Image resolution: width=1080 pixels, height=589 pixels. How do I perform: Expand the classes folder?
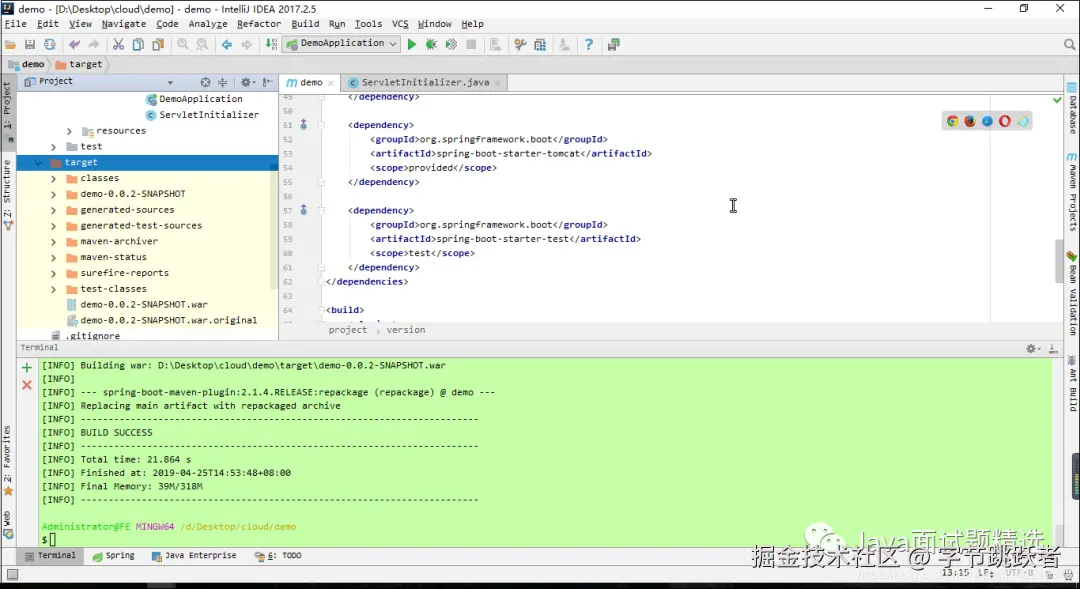[x=53, y=178]
